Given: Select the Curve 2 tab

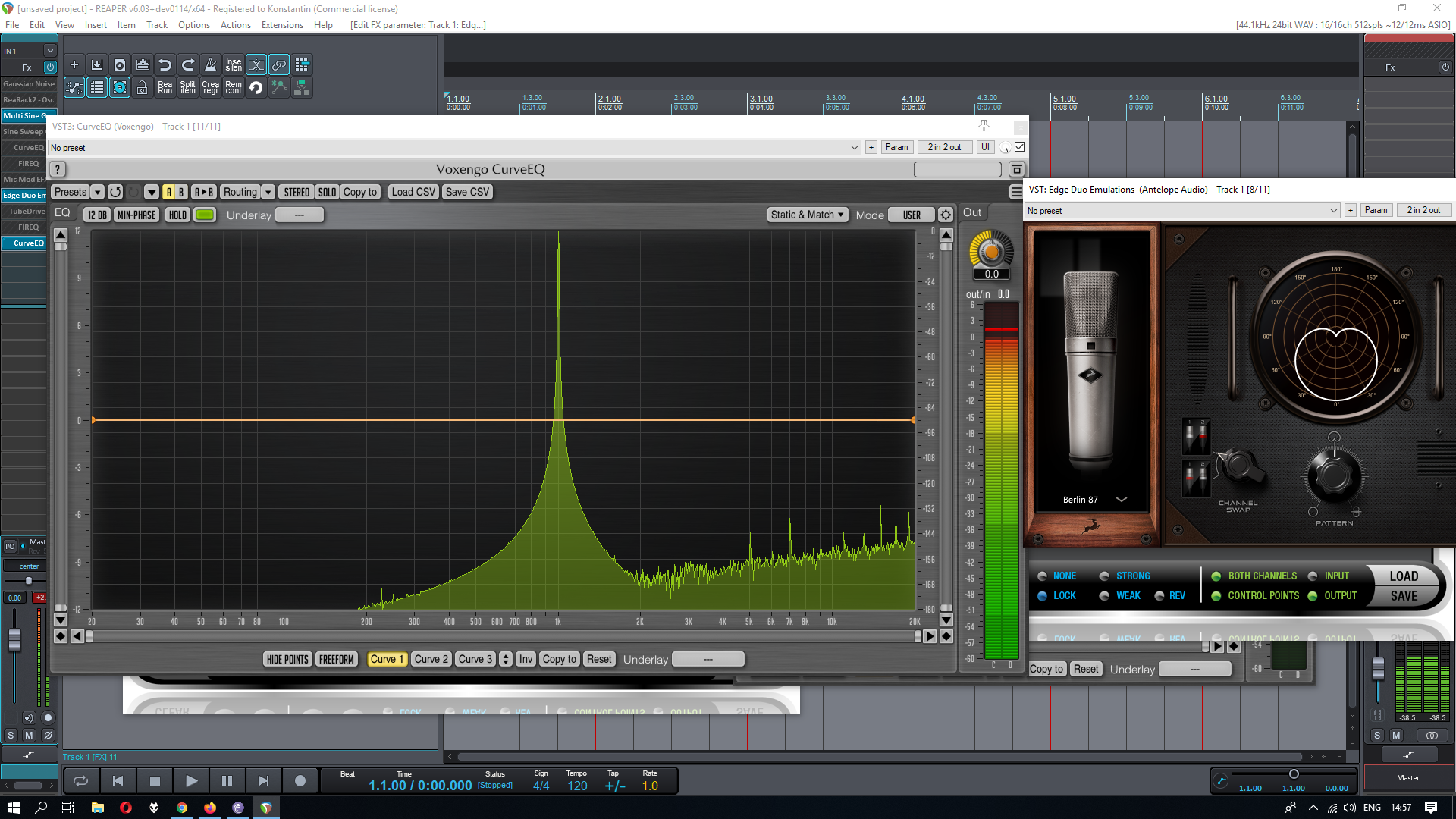Looking at the screenshot, I should coord(431,660).
